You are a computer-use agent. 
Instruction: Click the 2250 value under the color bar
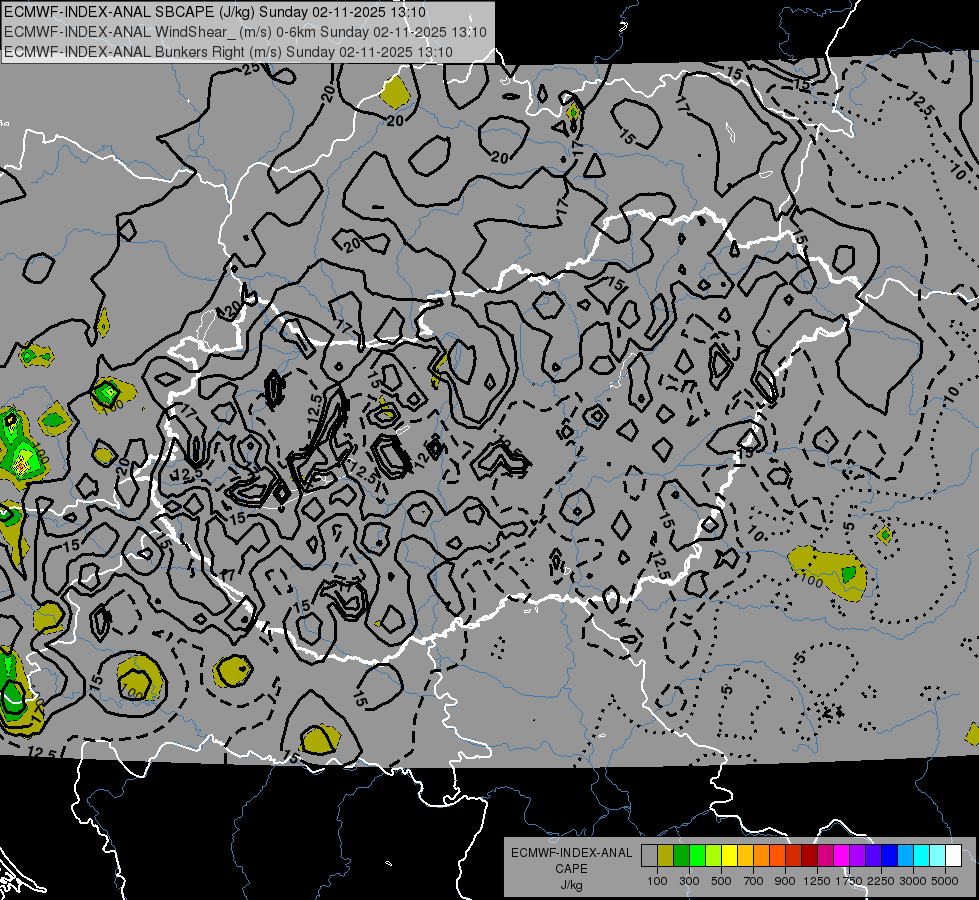pos(881,881)
